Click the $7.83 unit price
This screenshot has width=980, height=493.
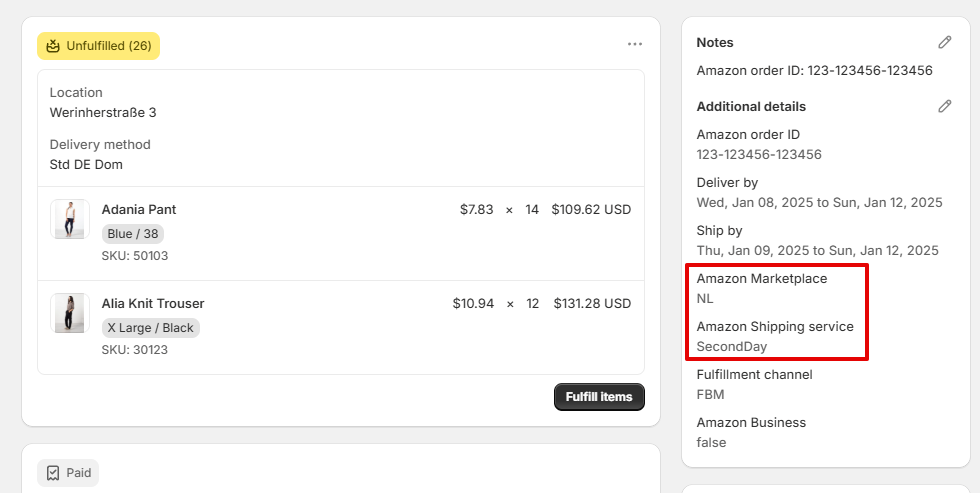(x=477, y=209)
